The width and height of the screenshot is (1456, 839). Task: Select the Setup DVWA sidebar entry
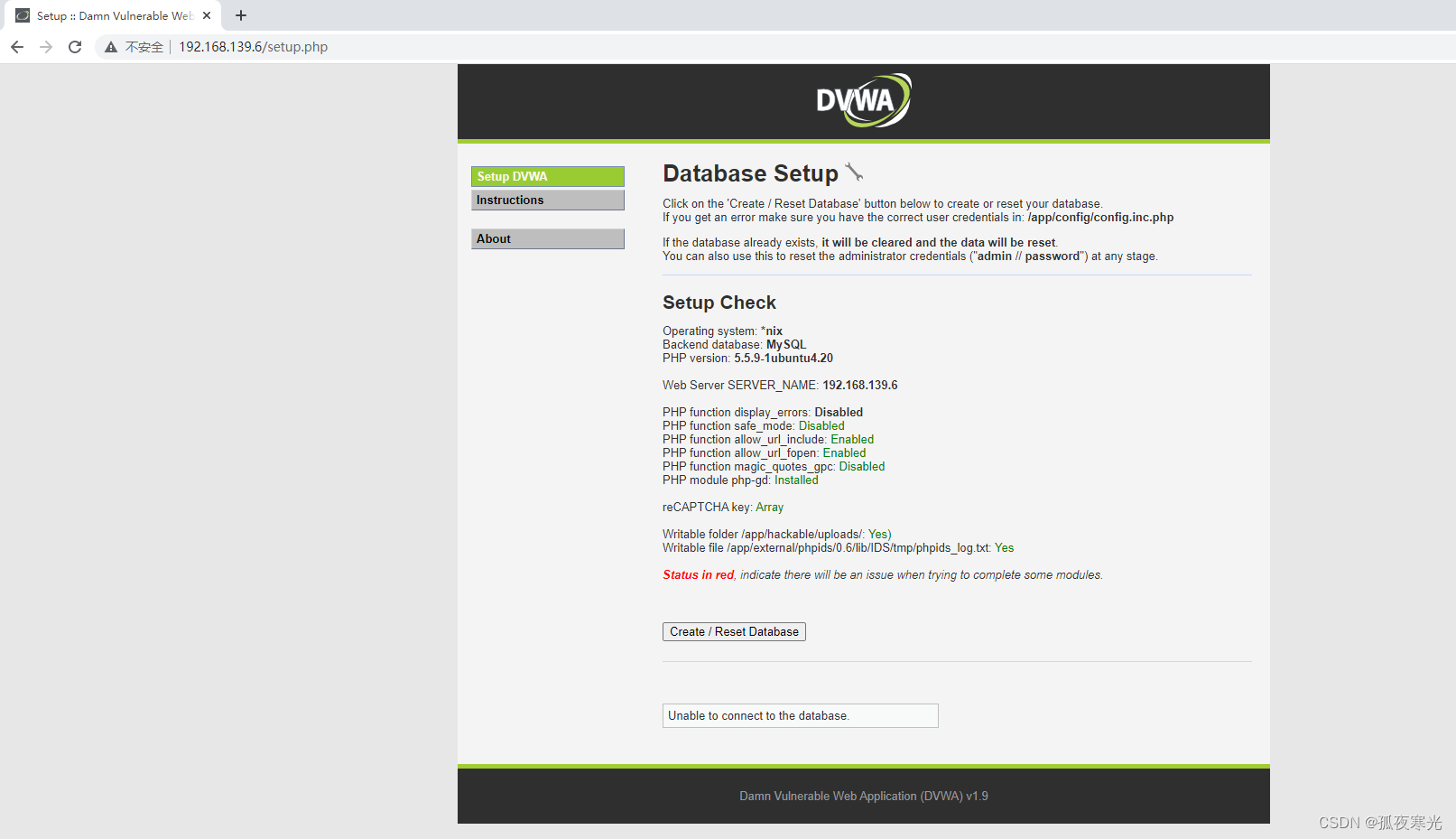click(547, 176)
